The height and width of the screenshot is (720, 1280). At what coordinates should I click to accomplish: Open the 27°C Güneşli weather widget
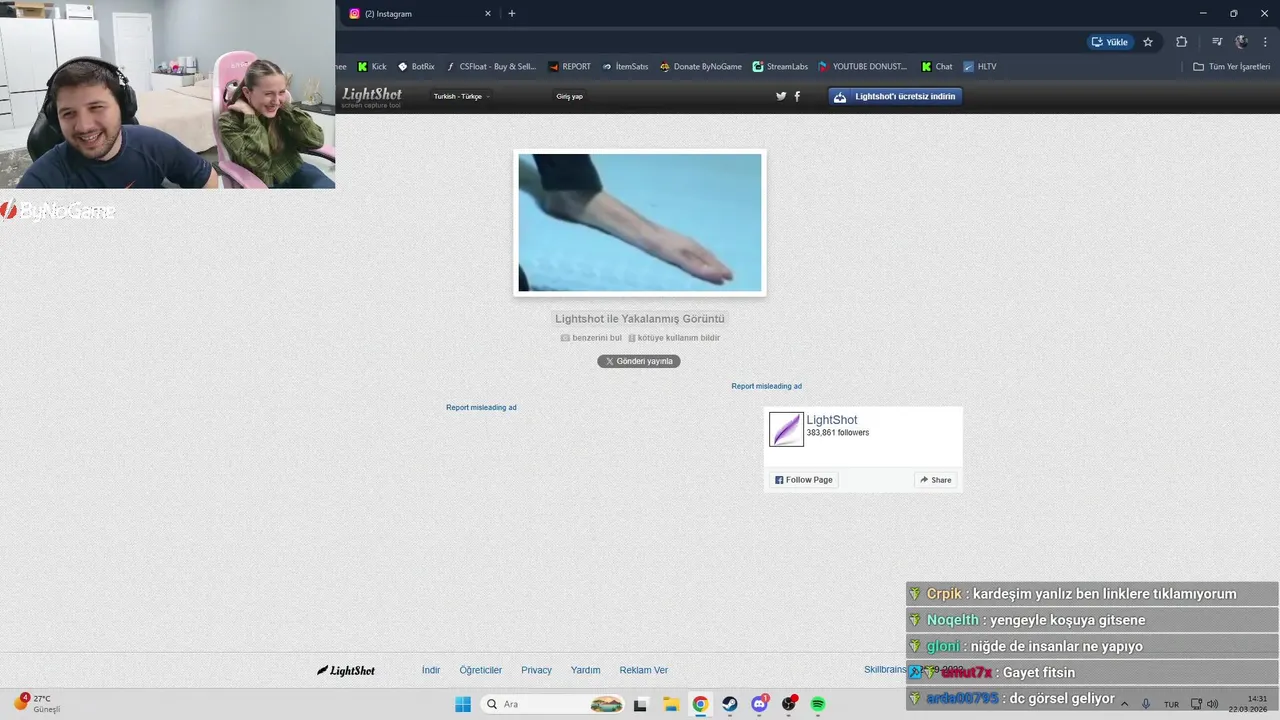(x=38, y=703)
